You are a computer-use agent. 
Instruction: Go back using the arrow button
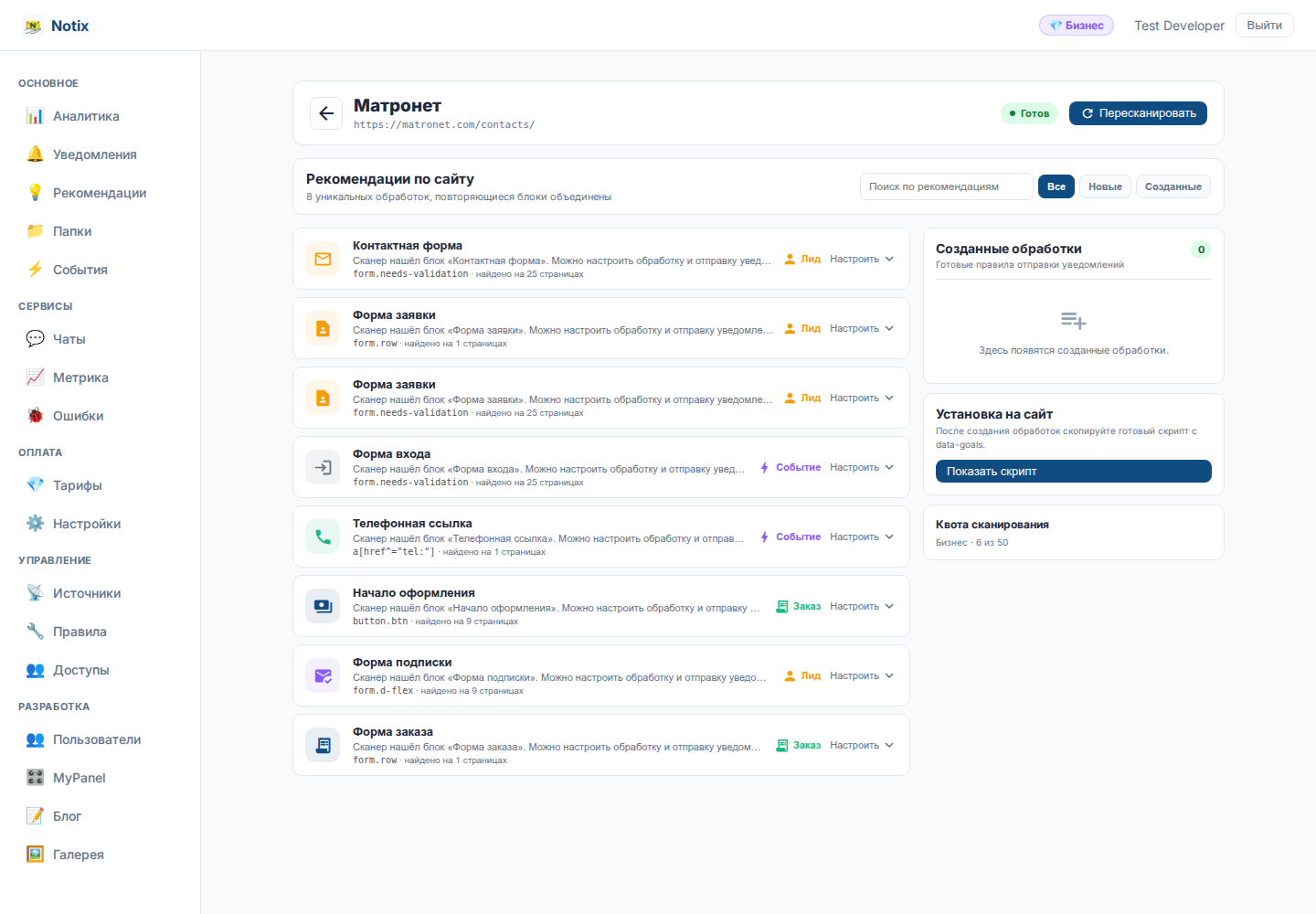click(326, 113)
